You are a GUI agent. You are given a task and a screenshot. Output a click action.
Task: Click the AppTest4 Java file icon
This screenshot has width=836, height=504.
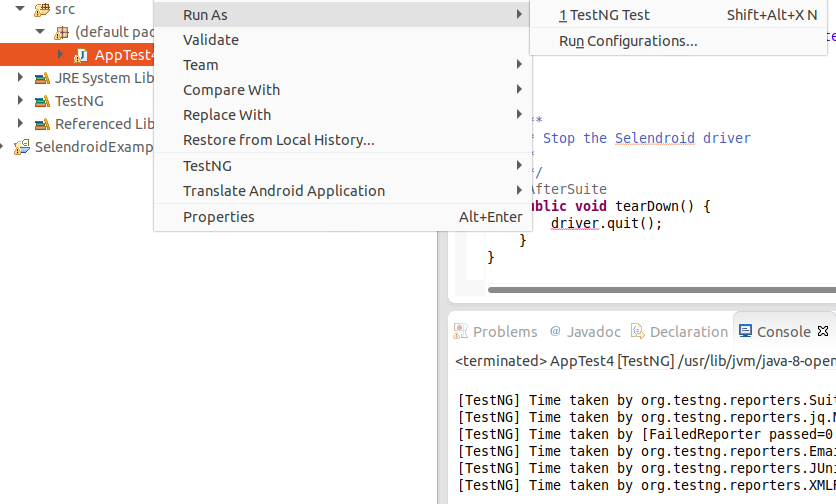click(81, 55)
